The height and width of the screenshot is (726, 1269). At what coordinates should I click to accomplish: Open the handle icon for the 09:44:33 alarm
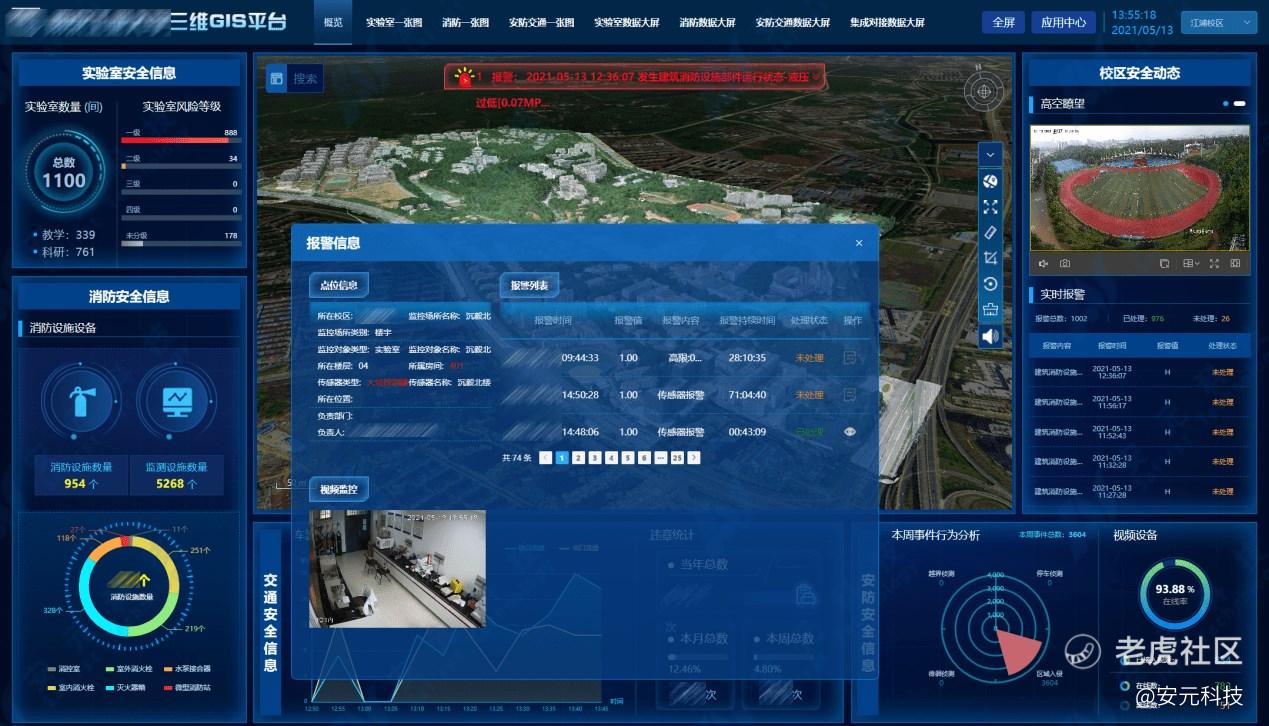pos(850,357)
